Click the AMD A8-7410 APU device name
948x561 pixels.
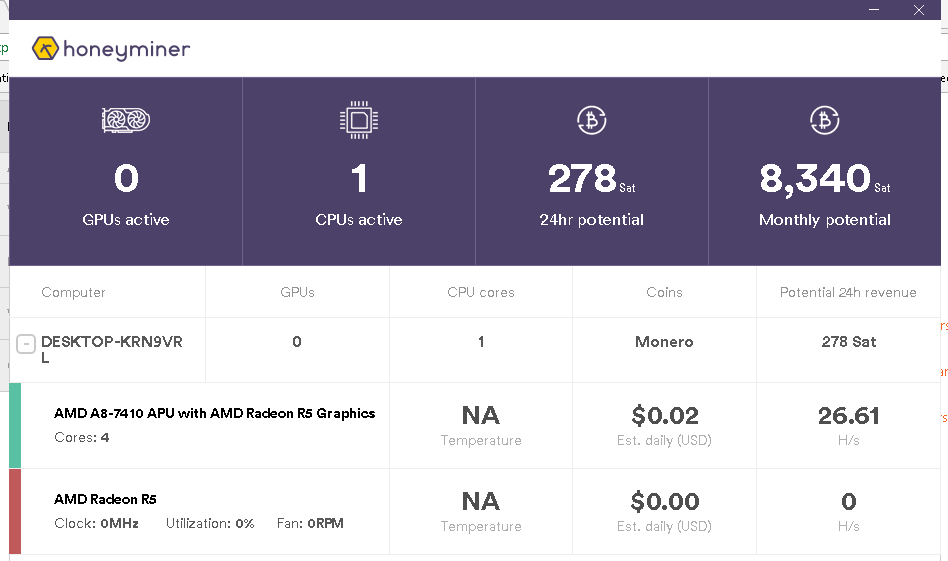point(215,413)
